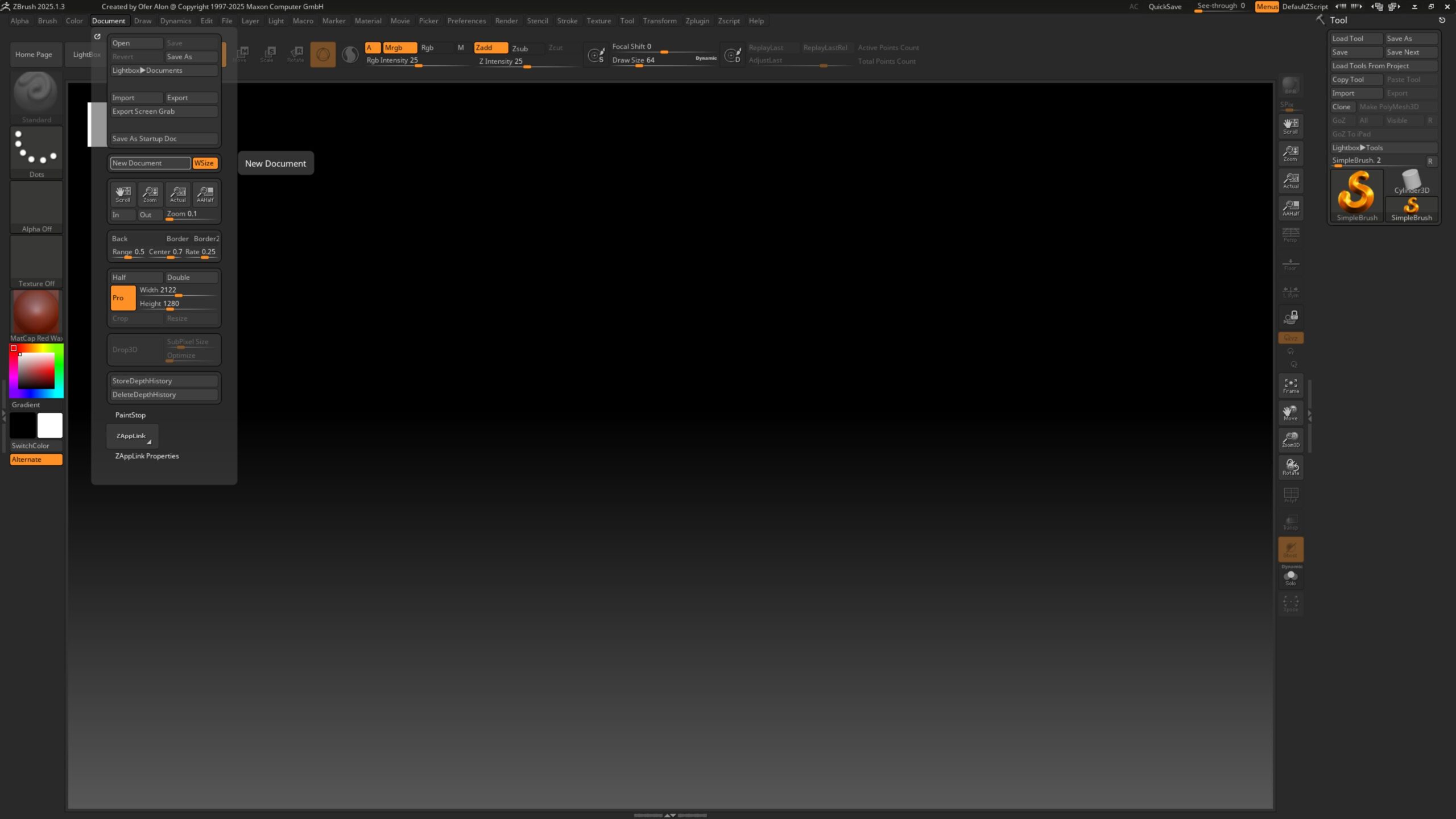Image resolution: width=1456 pixels, height=819 pixels.
Task: Toggle the M material mode
Action: 461,48
